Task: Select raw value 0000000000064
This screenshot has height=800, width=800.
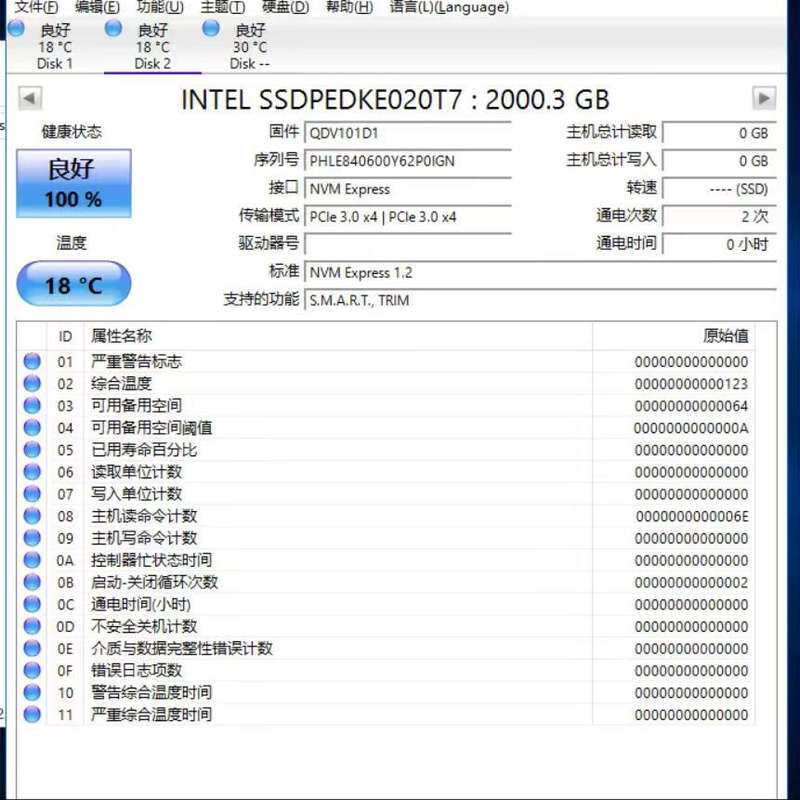Action: point(691,406)
